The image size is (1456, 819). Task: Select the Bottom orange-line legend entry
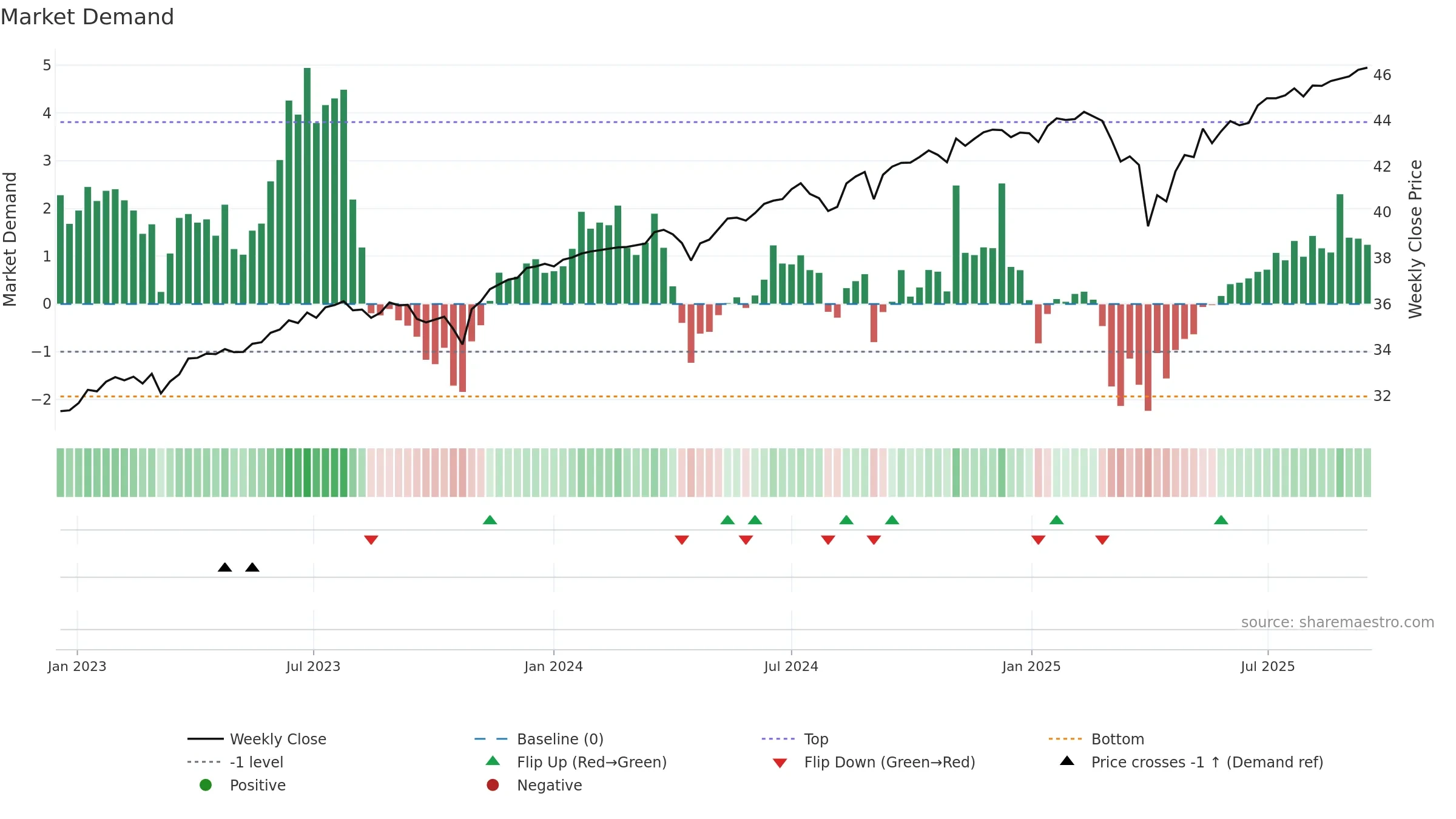pyautogui.click(x=1096, y=739)
